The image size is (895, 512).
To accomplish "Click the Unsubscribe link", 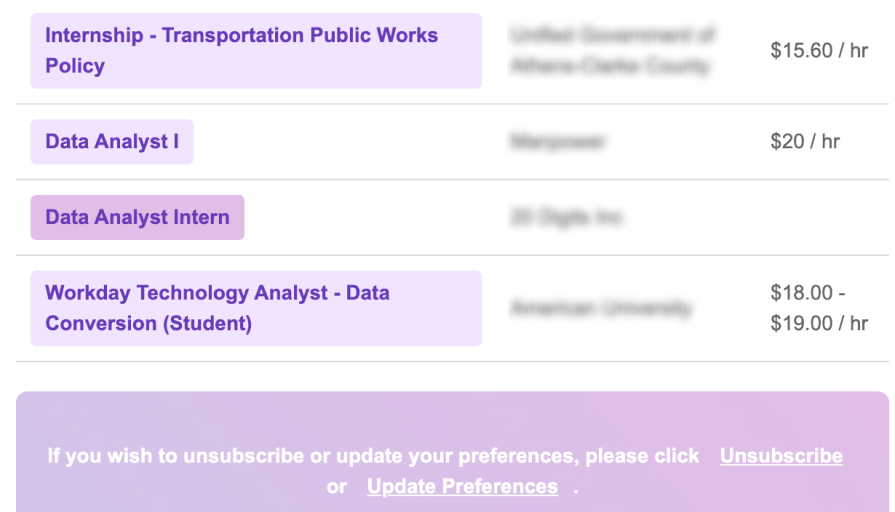I will pyautogui.click(x=781, y=455).
